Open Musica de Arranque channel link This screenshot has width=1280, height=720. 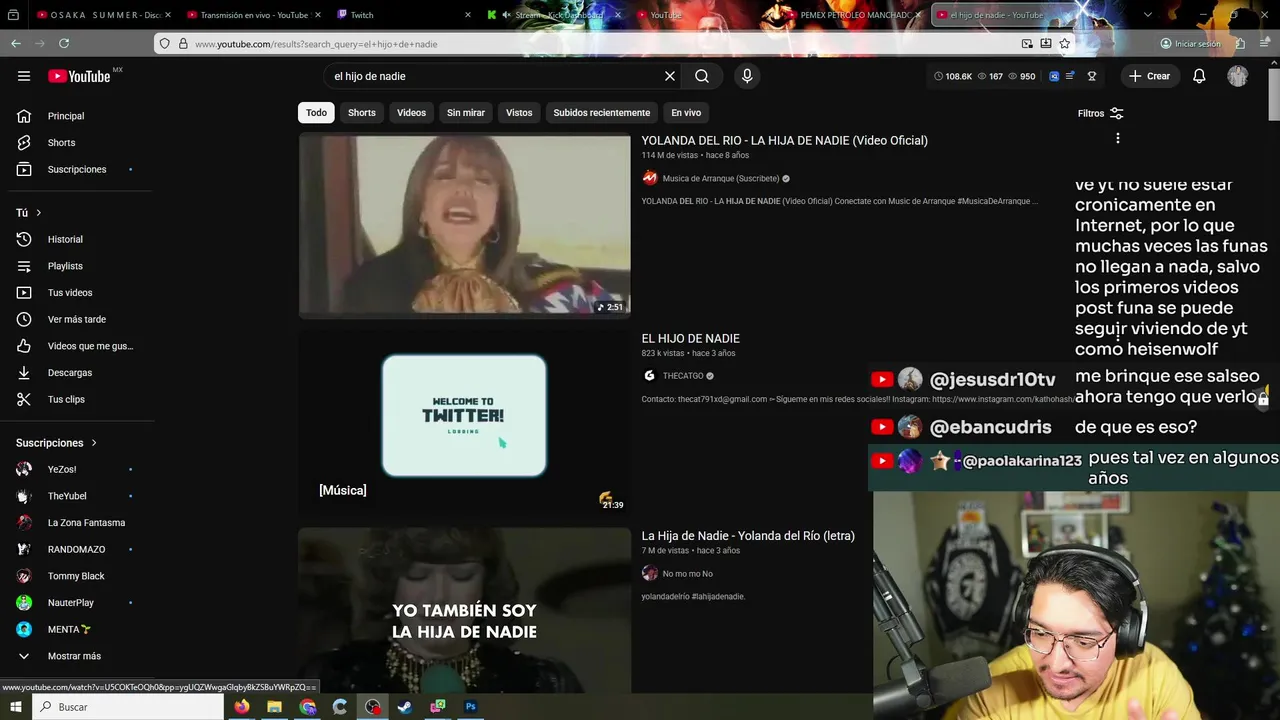720,179
